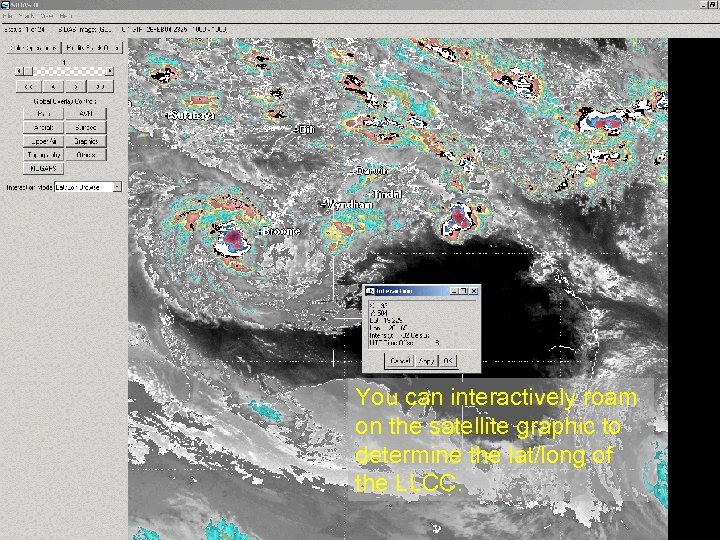Click the Darwin label on the map
Image resolution: width=720 pixels, height=540 pixels.
point(371,171)
